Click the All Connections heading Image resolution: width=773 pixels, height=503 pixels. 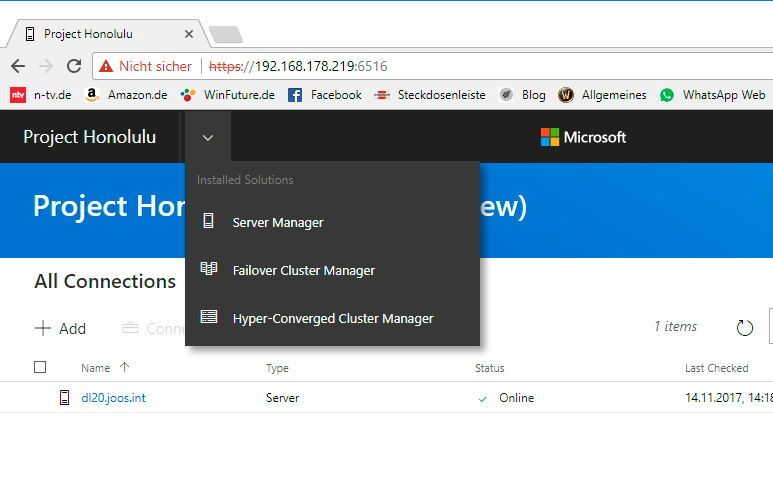tap(105, 281)
